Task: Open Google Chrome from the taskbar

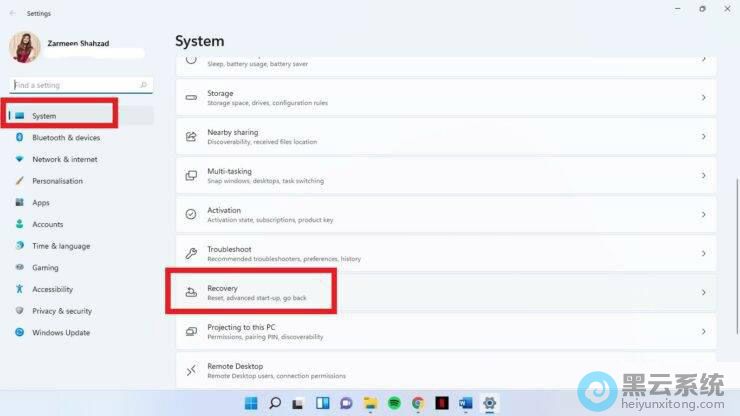Action: click(x=418, y=403)
